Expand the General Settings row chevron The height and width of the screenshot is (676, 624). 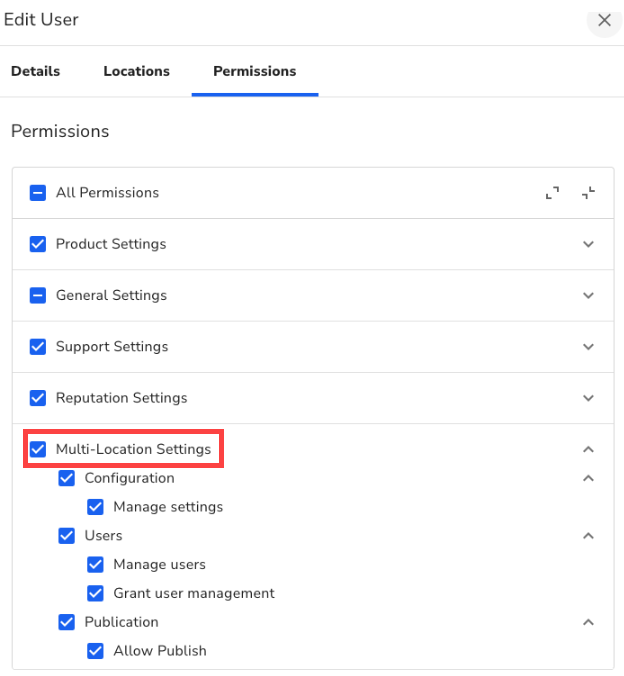click(x=588, y=295)
